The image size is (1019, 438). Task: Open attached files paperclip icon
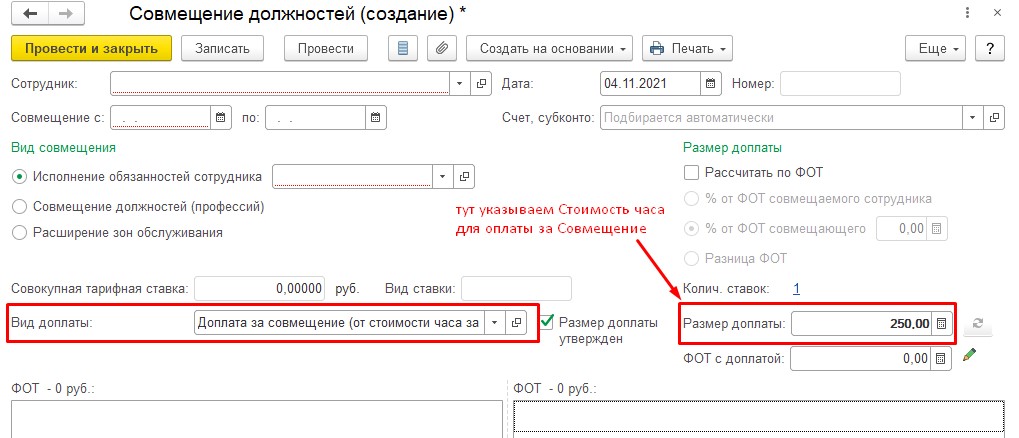coord(441,49)
